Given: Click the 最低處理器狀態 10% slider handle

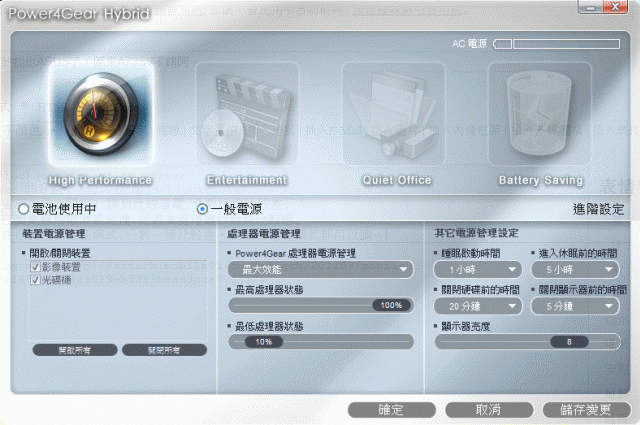Looking at the screenshot, I should [x=264, y=342].
